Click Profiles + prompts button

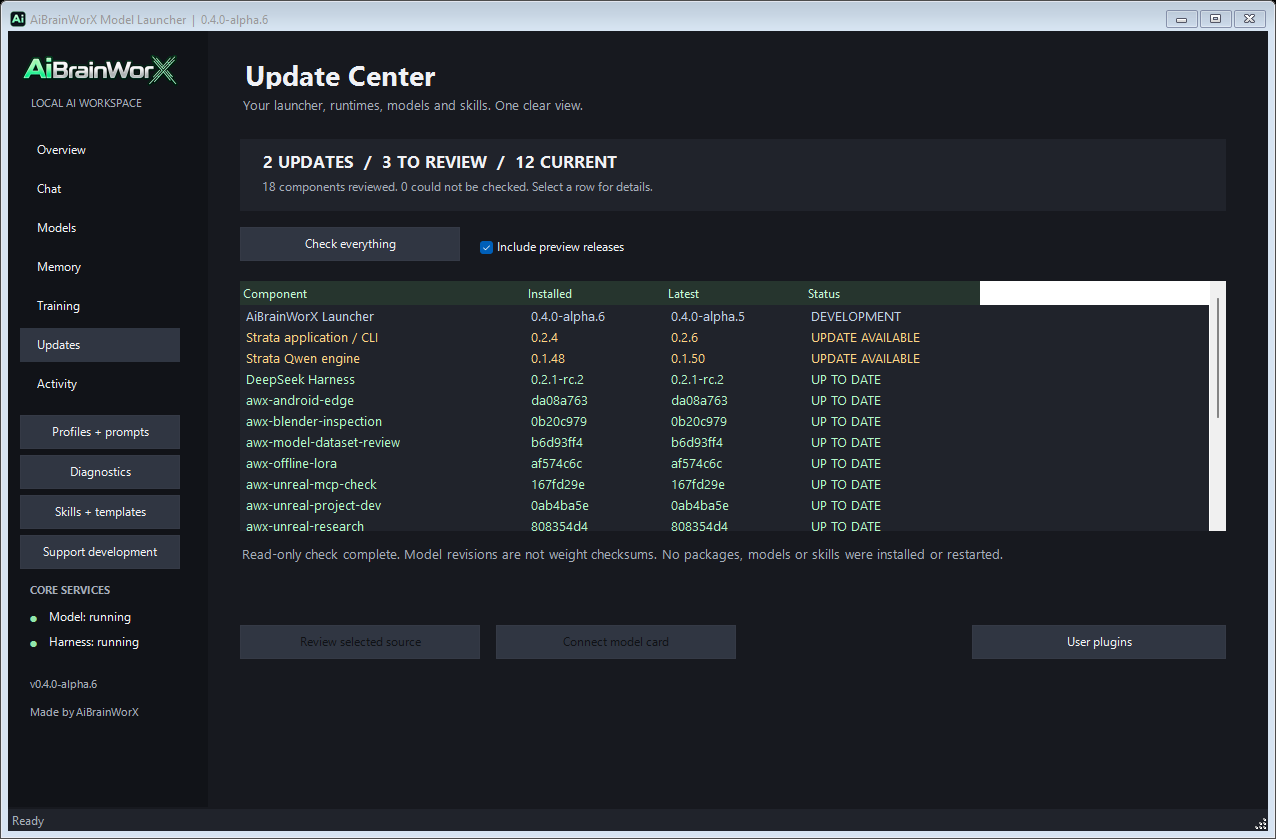pos(100,432)
